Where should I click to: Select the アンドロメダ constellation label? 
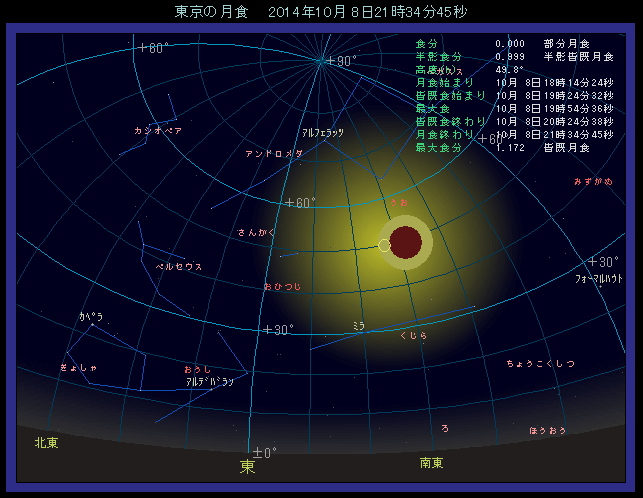click(x=273, y=154)
